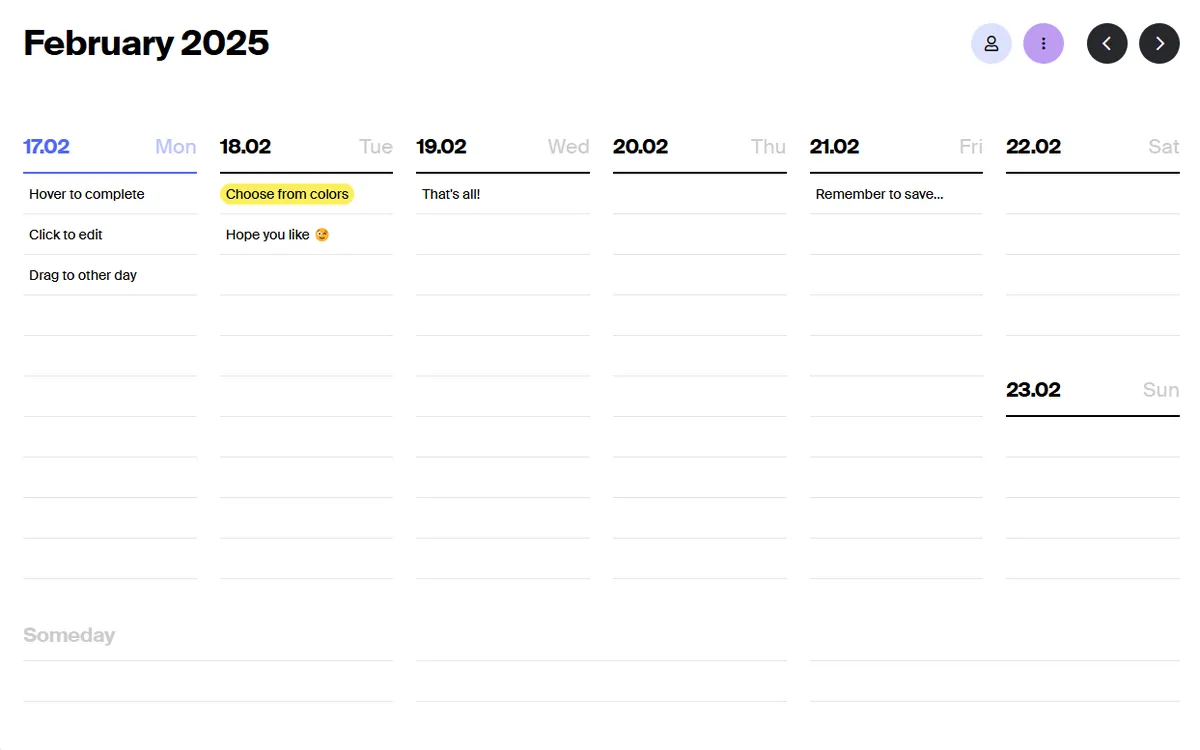Screen dimensions: 1200x750
Task: Open the three-dot options menu
Action: (x=1043, y=44)
